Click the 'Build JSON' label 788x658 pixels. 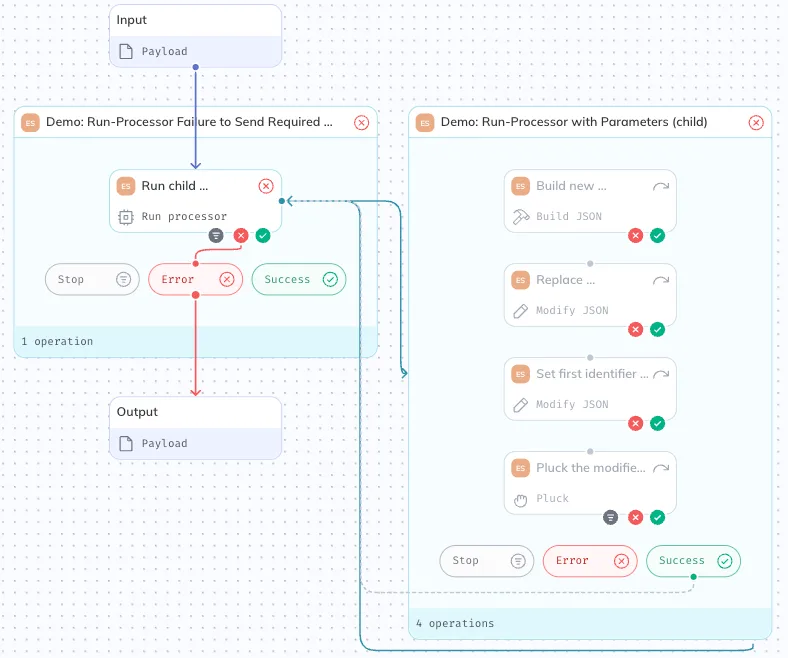tap(569, 217)
